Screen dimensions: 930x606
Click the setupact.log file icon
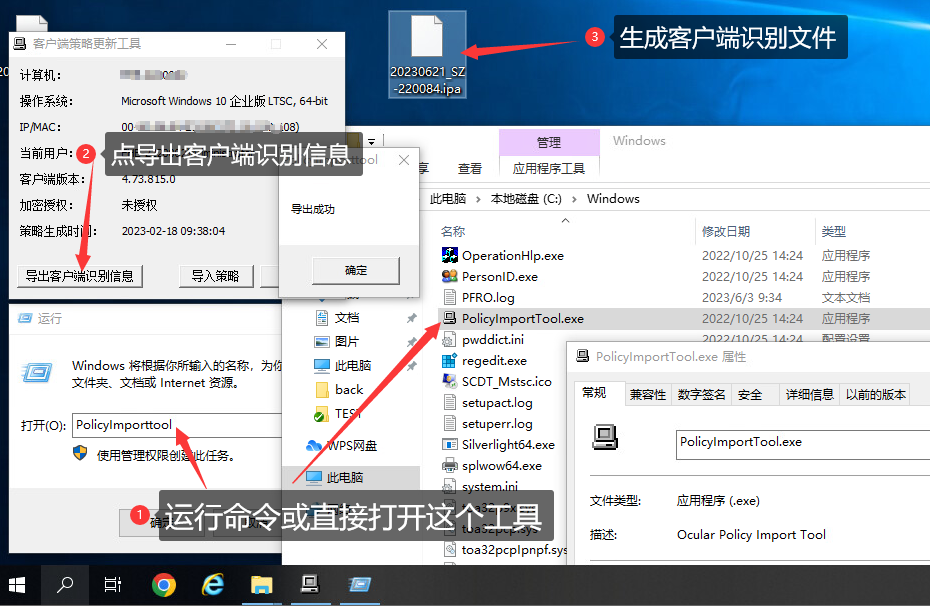(450, 403)
